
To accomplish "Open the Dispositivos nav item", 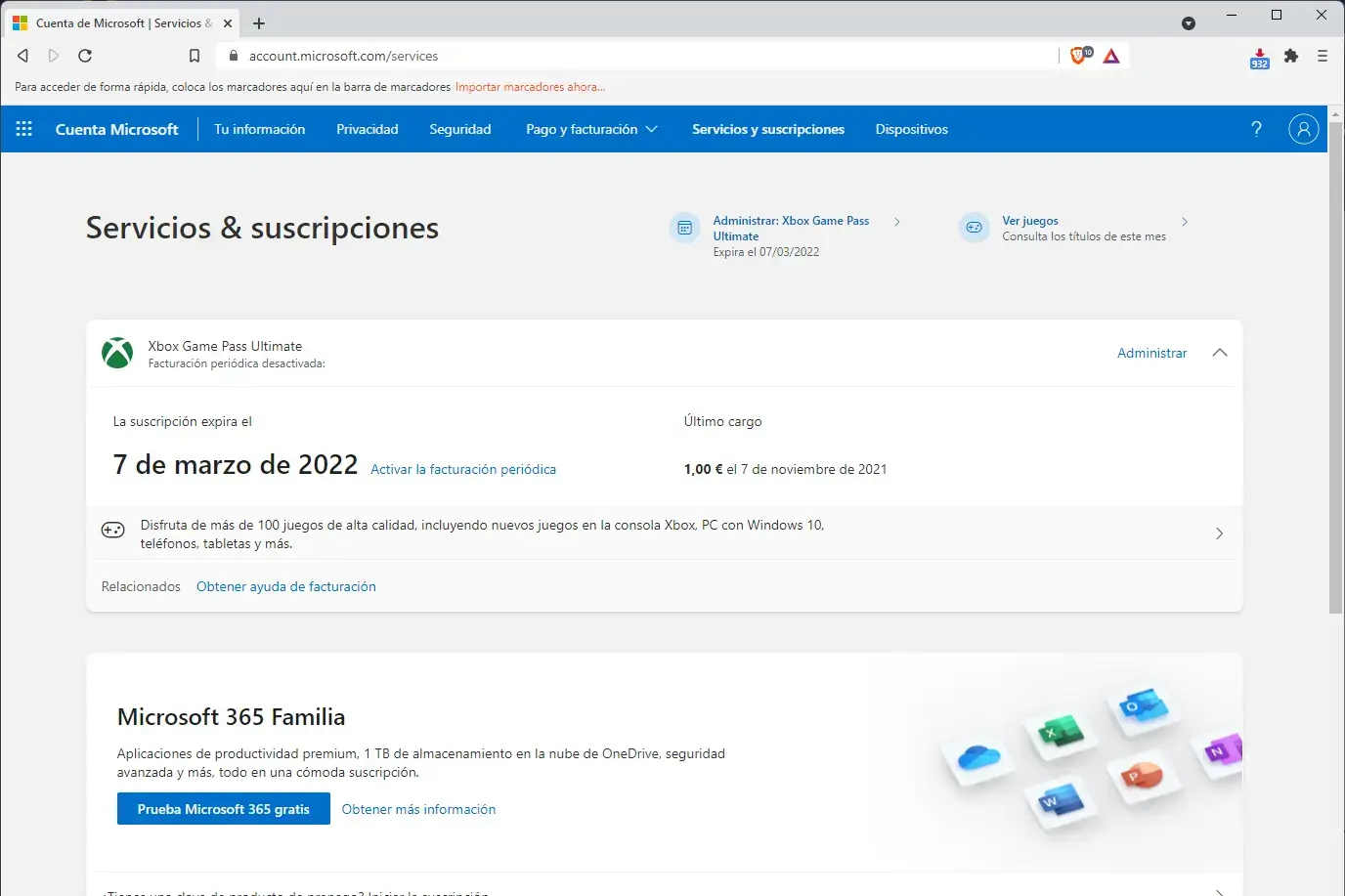I will pos(912,129).
